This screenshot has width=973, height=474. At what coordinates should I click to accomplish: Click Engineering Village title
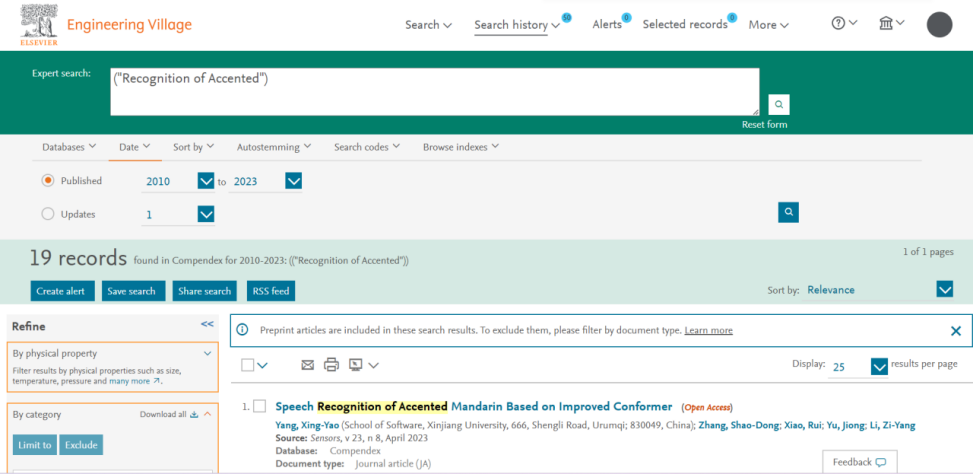tap(129, 25)
